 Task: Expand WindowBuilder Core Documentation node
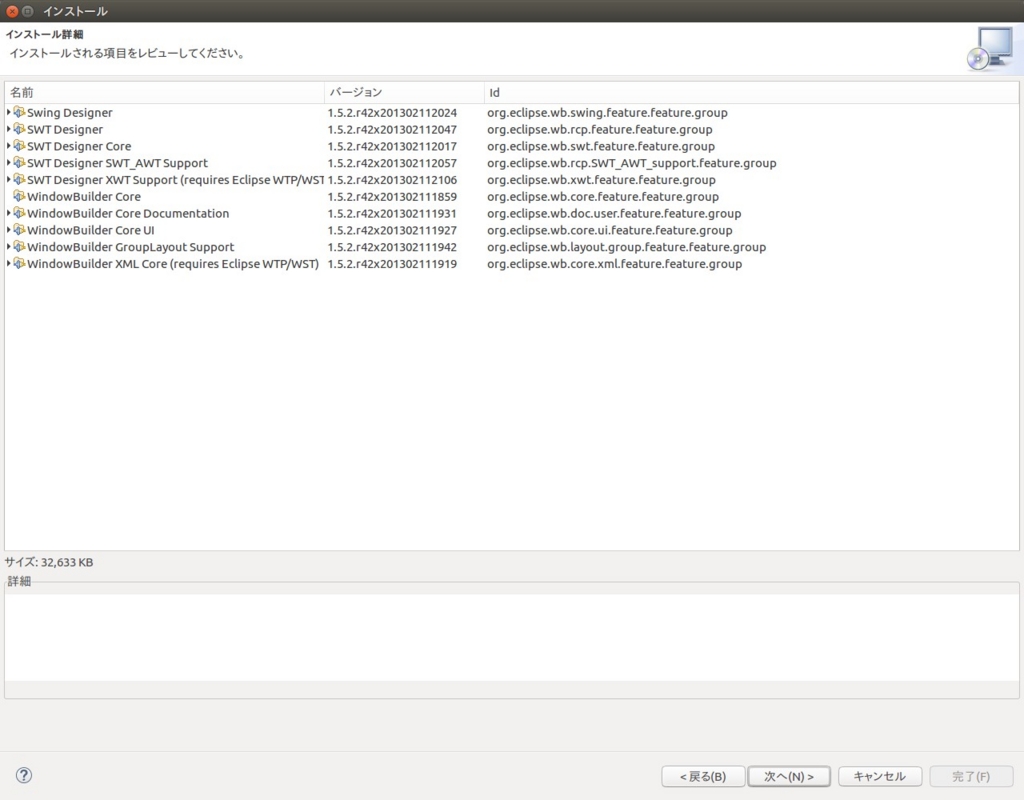click(x=8, y=214)
